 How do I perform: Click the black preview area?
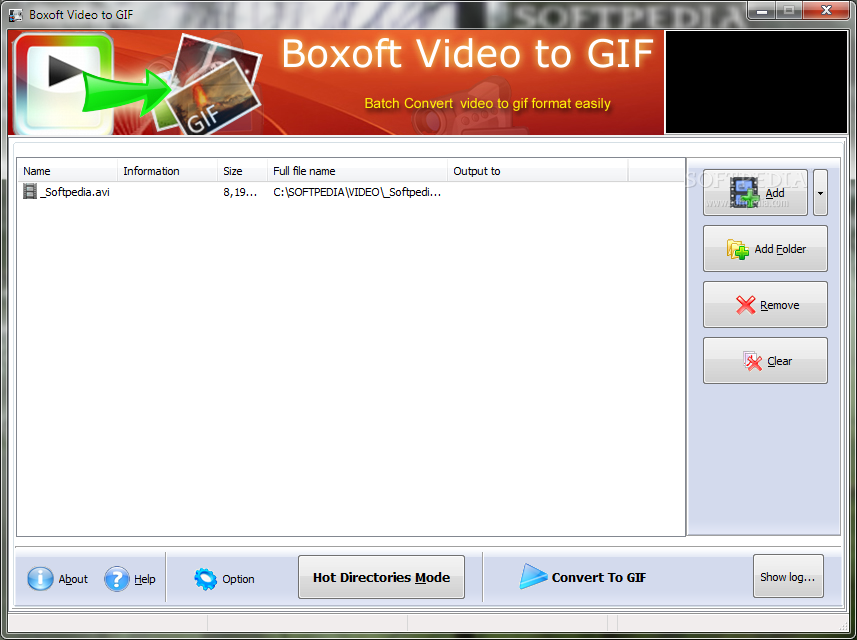tap(756, 82)
